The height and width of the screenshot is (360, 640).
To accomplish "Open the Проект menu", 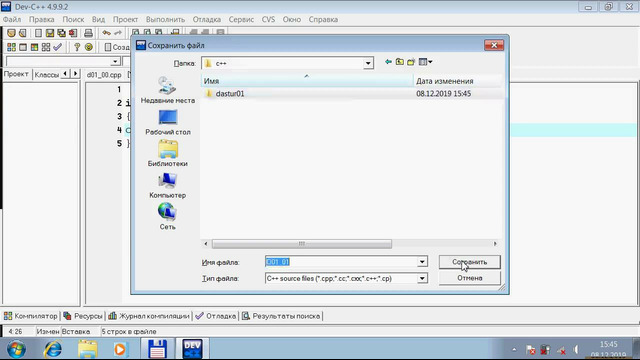I will tap(125, 19).
